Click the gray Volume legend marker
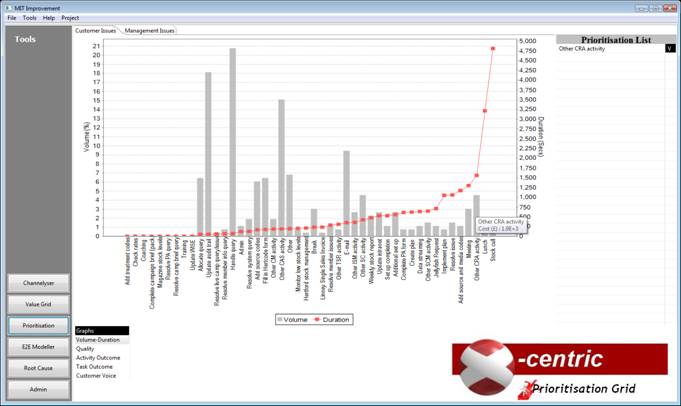This screenshot has height=406, width=681. pyautogui.click(x=281, y=319)
